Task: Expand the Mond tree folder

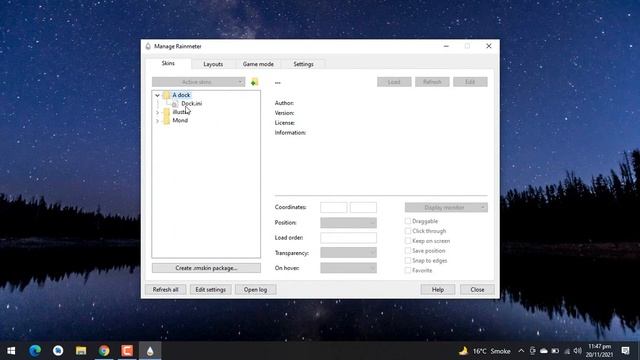Action: 157,120
